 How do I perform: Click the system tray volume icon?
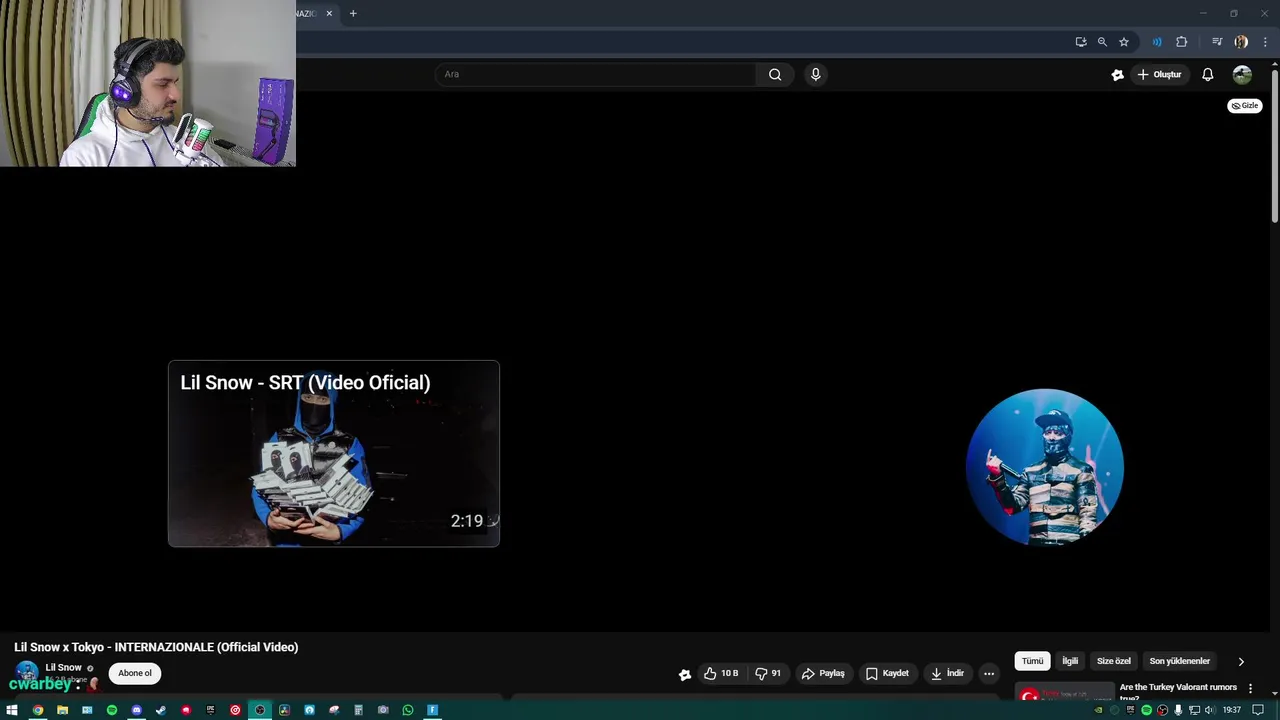[x=1209, y=710]
